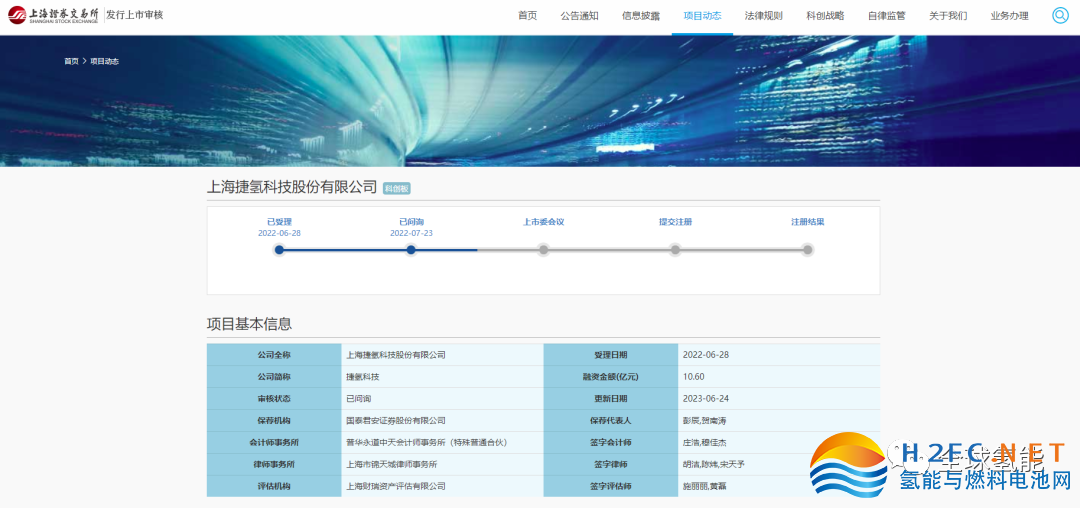Go to 首页 in the breadcrumb
The width and height of the screenshot is (1080, 508).
pyautogui.click(x=71, y=61)
